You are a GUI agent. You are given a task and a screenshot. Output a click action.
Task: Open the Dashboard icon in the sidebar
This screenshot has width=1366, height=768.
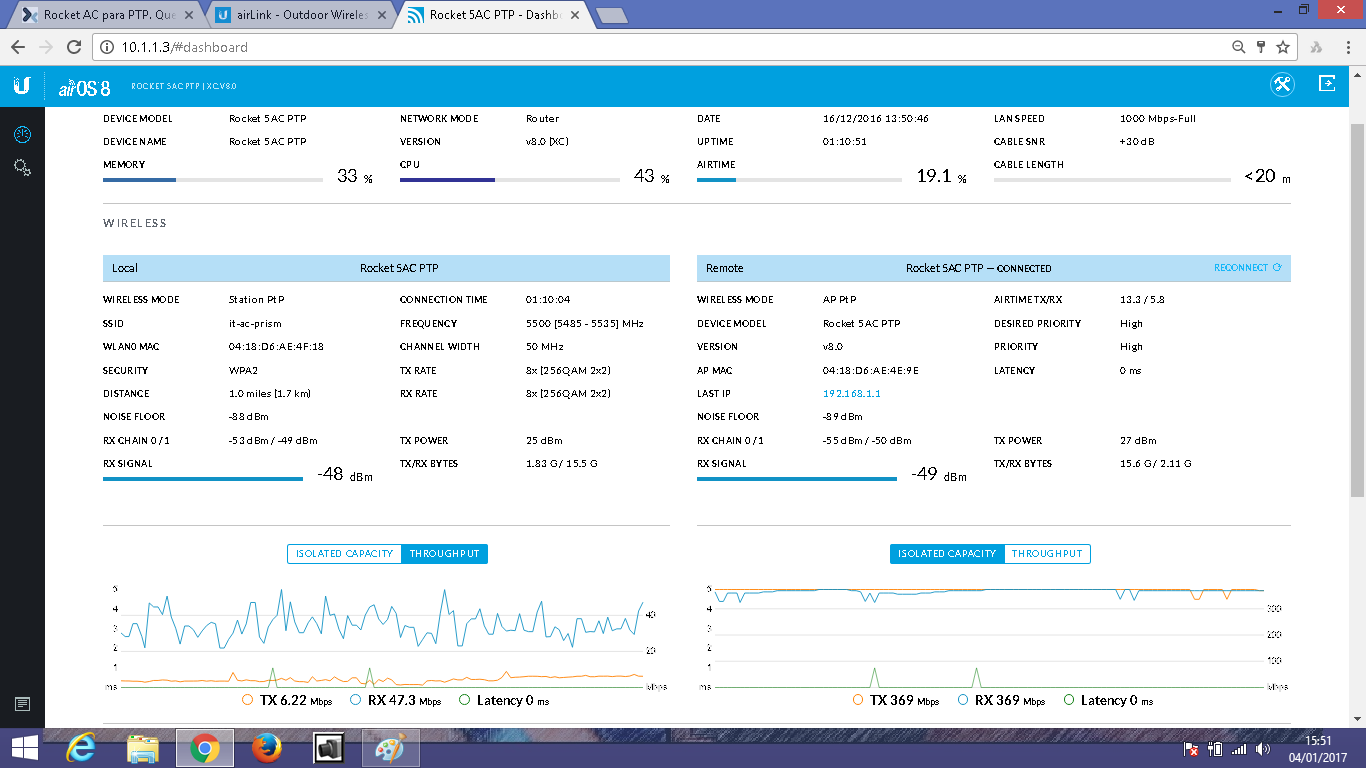tap(22, 134)
